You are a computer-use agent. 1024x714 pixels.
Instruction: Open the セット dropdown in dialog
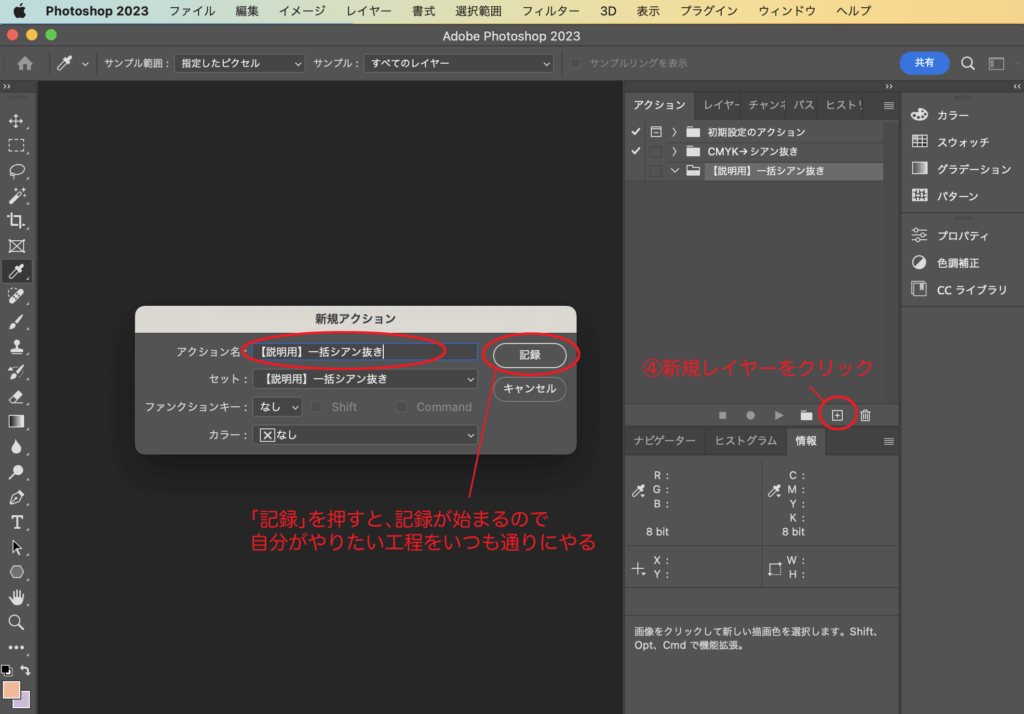tap(365, 379)
